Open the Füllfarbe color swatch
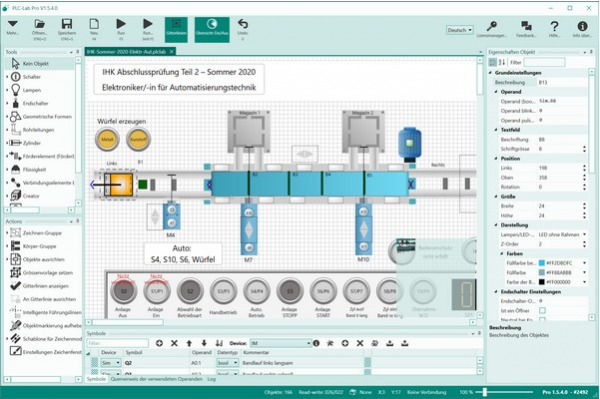This screenshot has width=600, height=399. (541, 272)
